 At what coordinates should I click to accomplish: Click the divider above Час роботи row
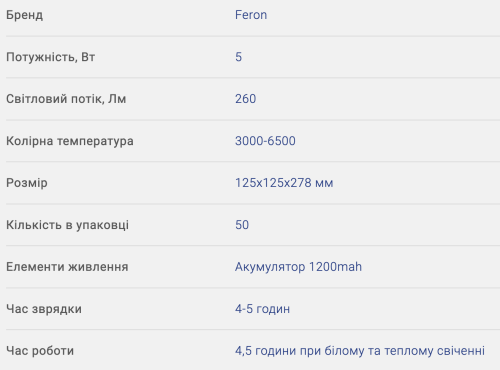tap(253, 330)
